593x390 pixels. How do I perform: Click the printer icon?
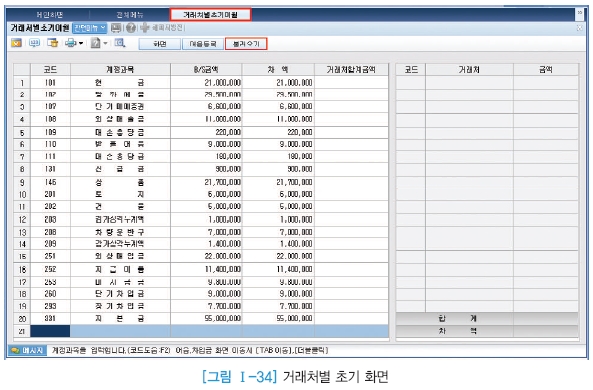pyautogui.click(x=71, y=44)
